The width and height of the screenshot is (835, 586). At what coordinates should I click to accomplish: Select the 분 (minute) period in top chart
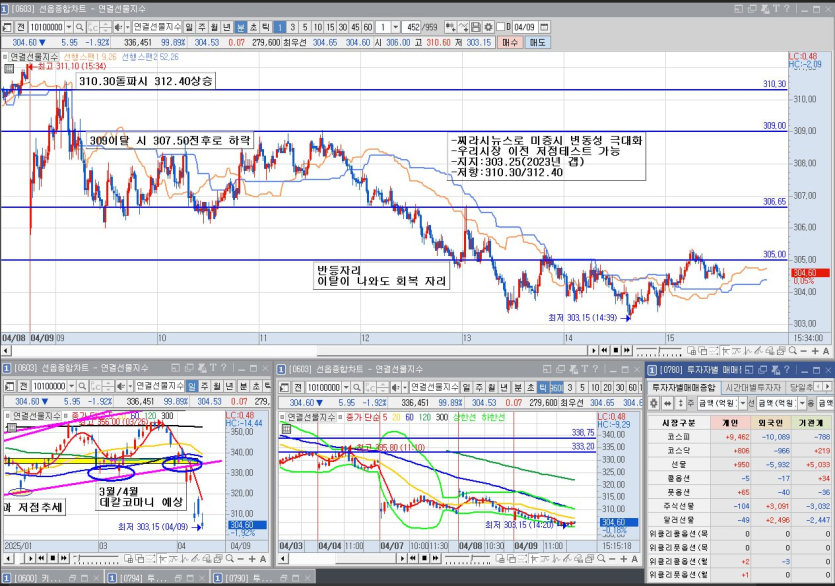[x=241, y=27]
